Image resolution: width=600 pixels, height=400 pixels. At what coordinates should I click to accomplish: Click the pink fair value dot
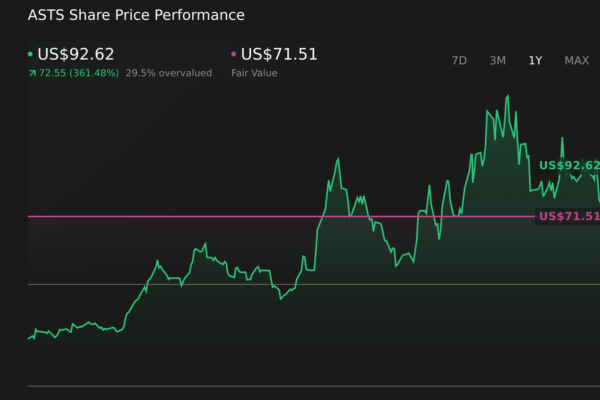click(234, 55)
